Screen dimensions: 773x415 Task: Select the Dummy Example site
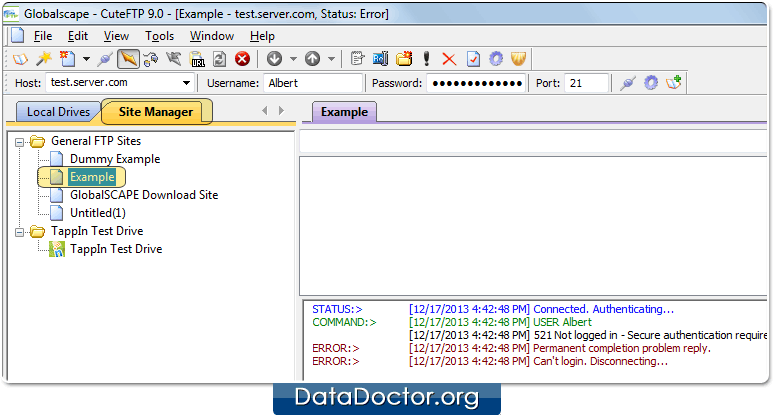coord(115,159)
